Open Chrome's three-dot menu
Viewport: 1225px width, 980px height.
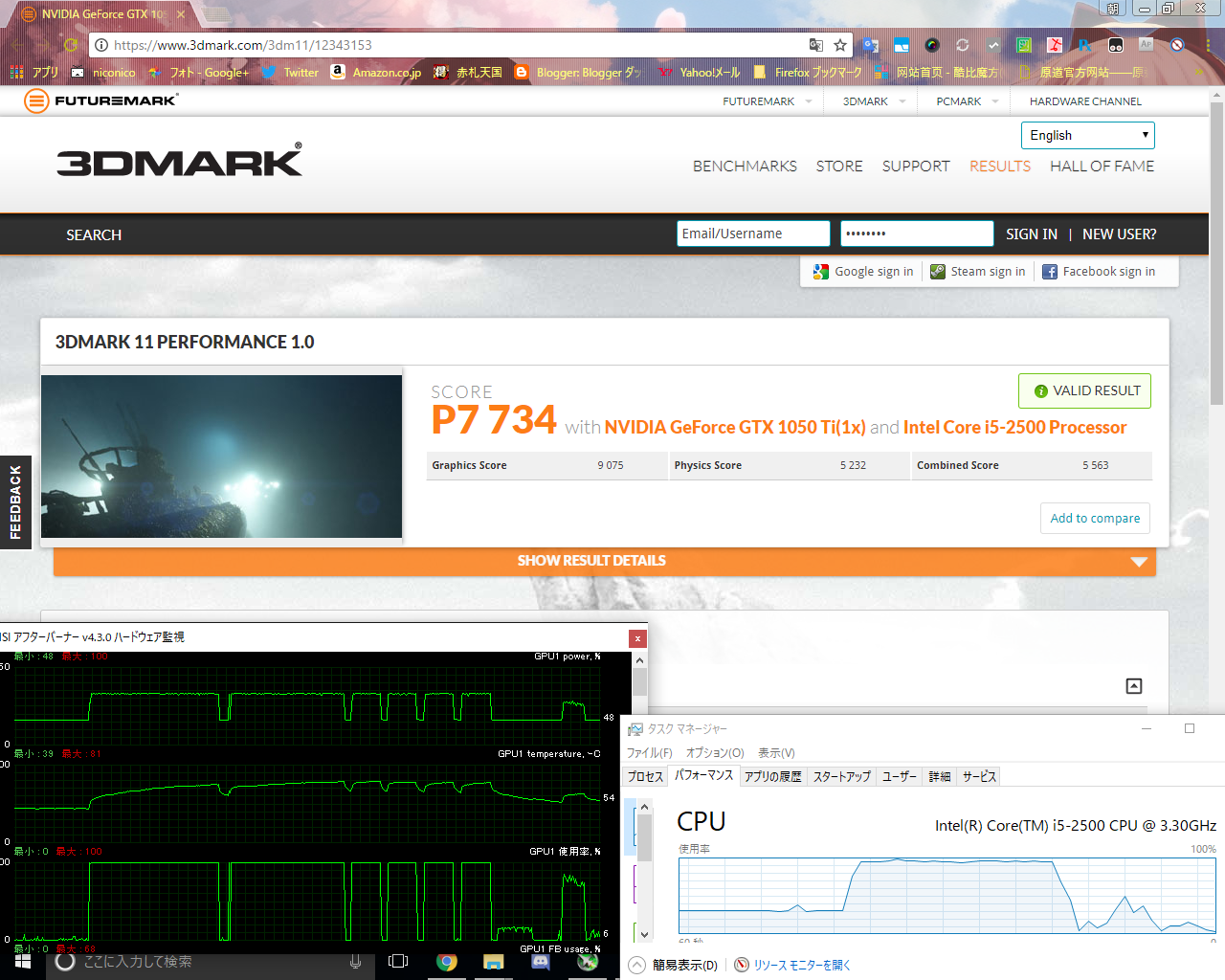pos(1208,45)
